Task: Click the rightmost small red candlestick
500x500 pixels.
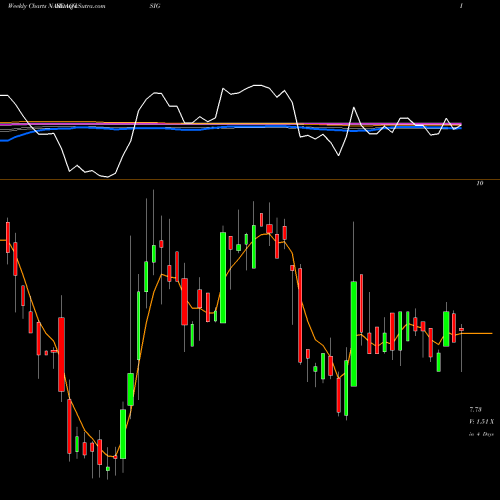Action: pyautogui.click(x=462, y=329)
